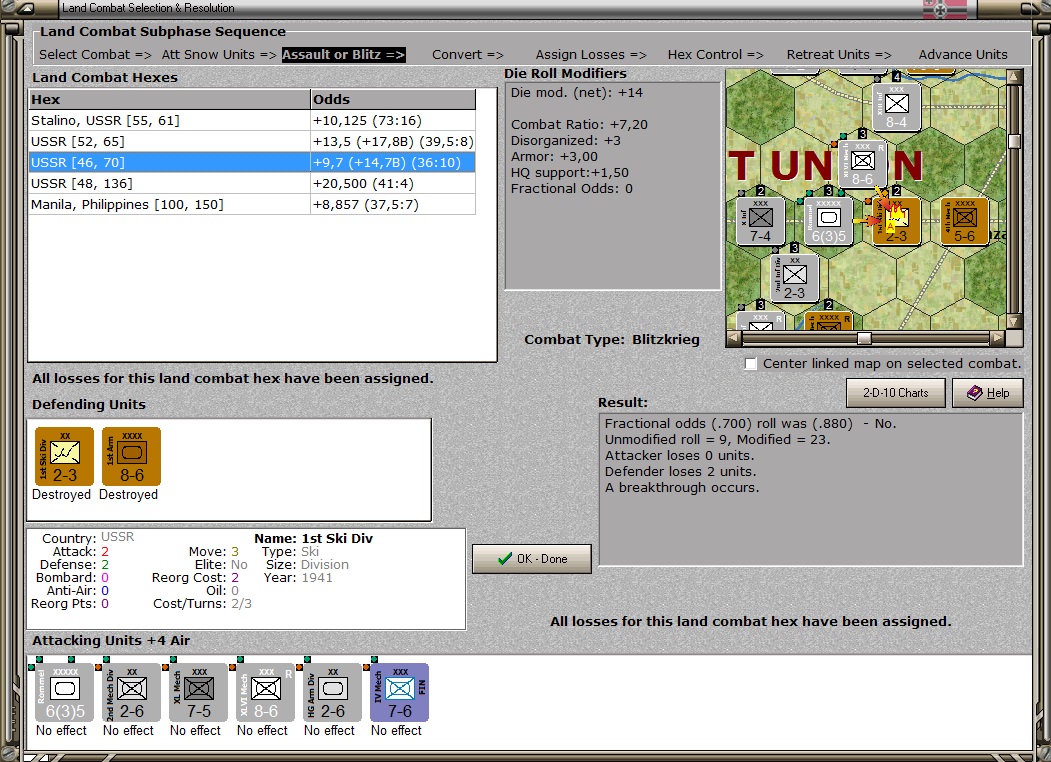
Task: Click the 8-6 mech counter on the map
Action: click(863, 164)
